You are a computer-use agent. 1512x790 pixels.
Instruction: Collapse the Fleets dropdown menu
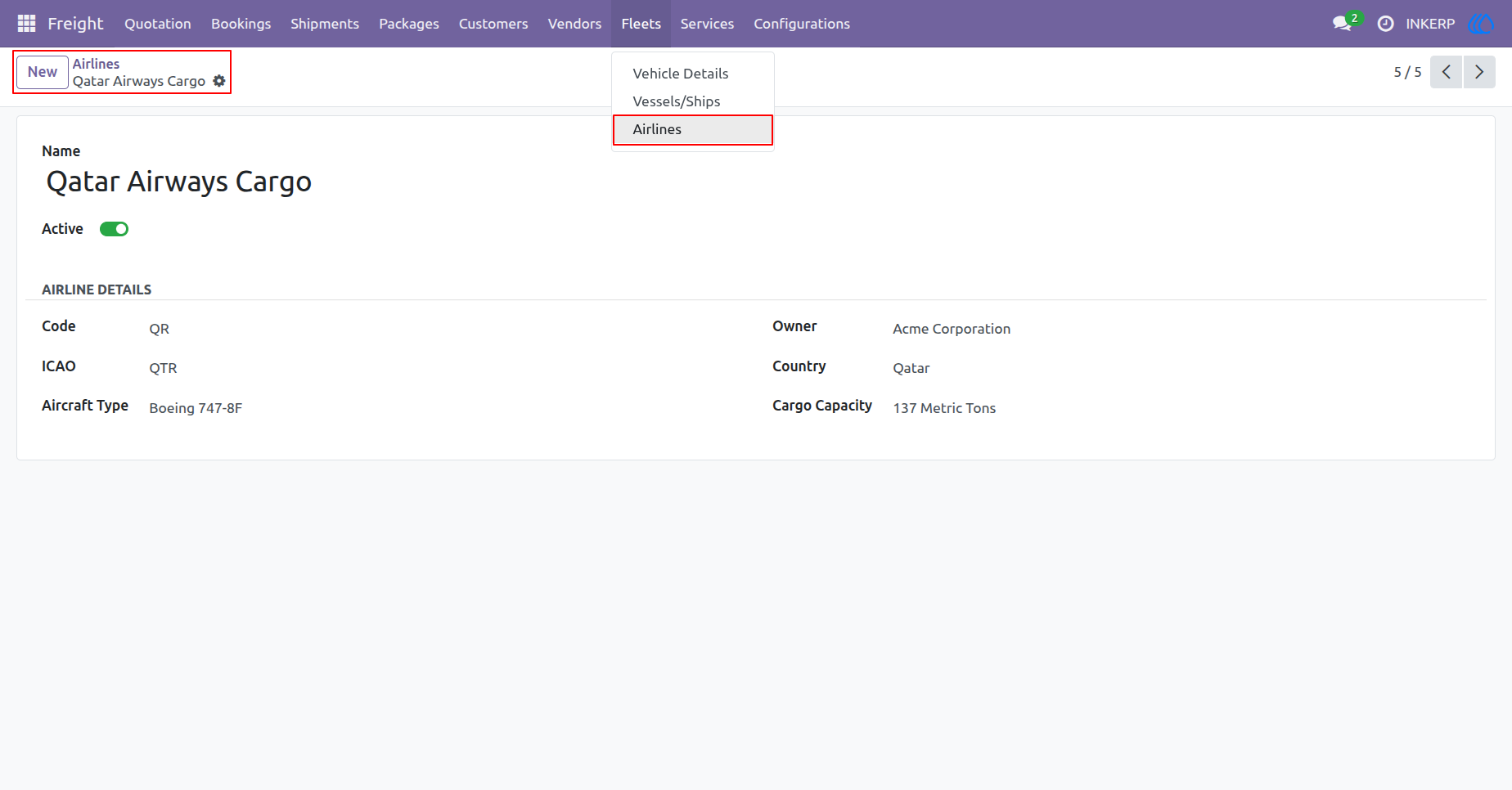(641, 24)
